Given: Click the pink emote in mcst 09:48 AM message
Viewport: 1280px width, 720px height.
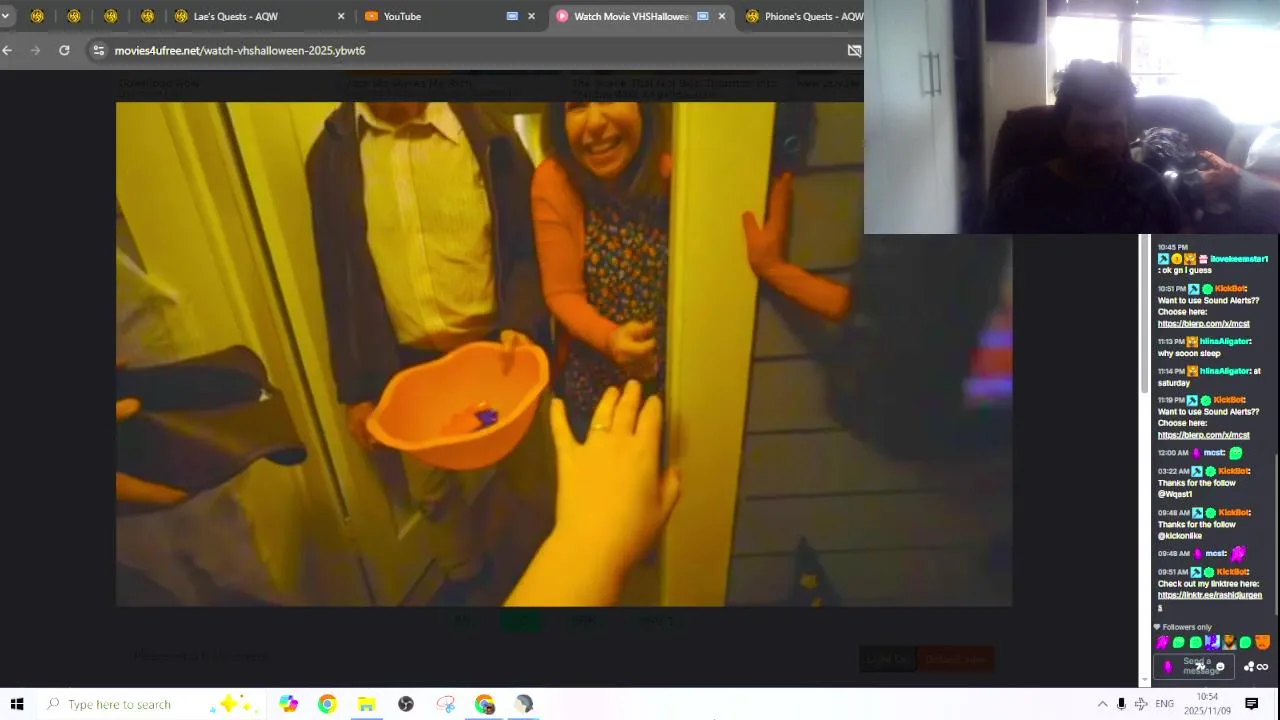Looking at the screenshot, I should pos(1238,553).
